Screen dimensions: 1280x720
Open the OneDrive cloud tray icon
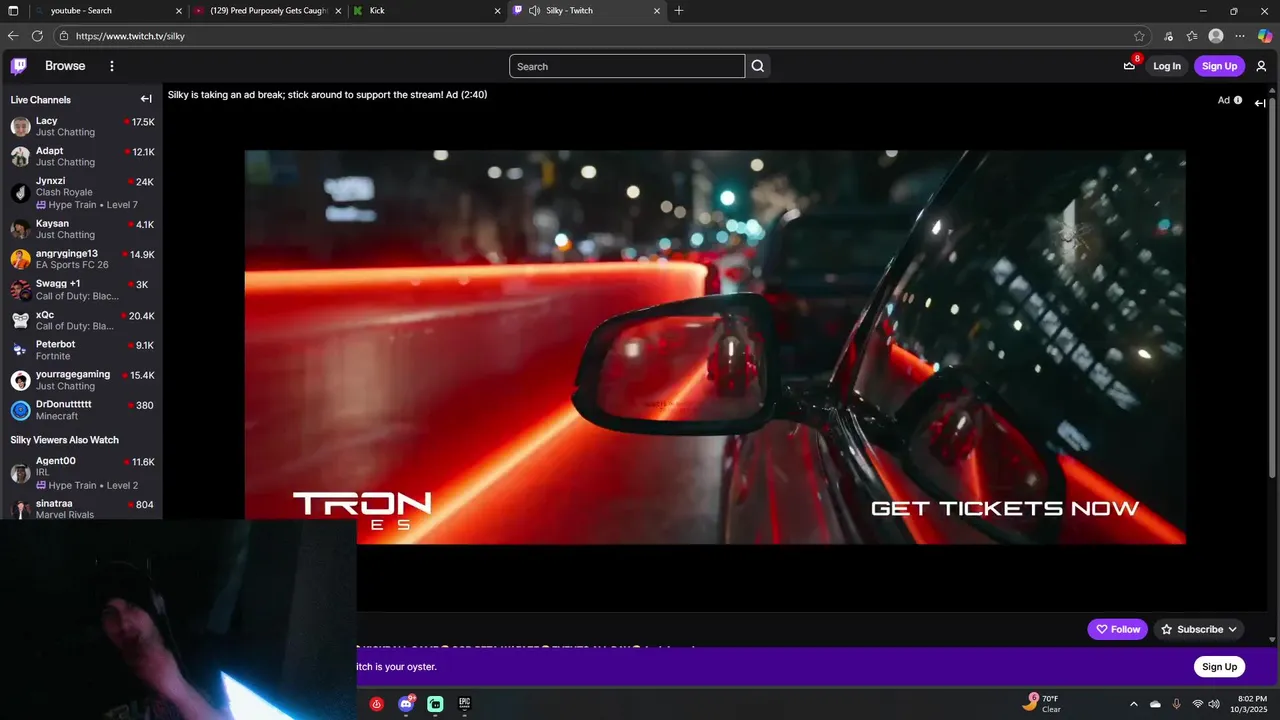tap(1155, 704)
